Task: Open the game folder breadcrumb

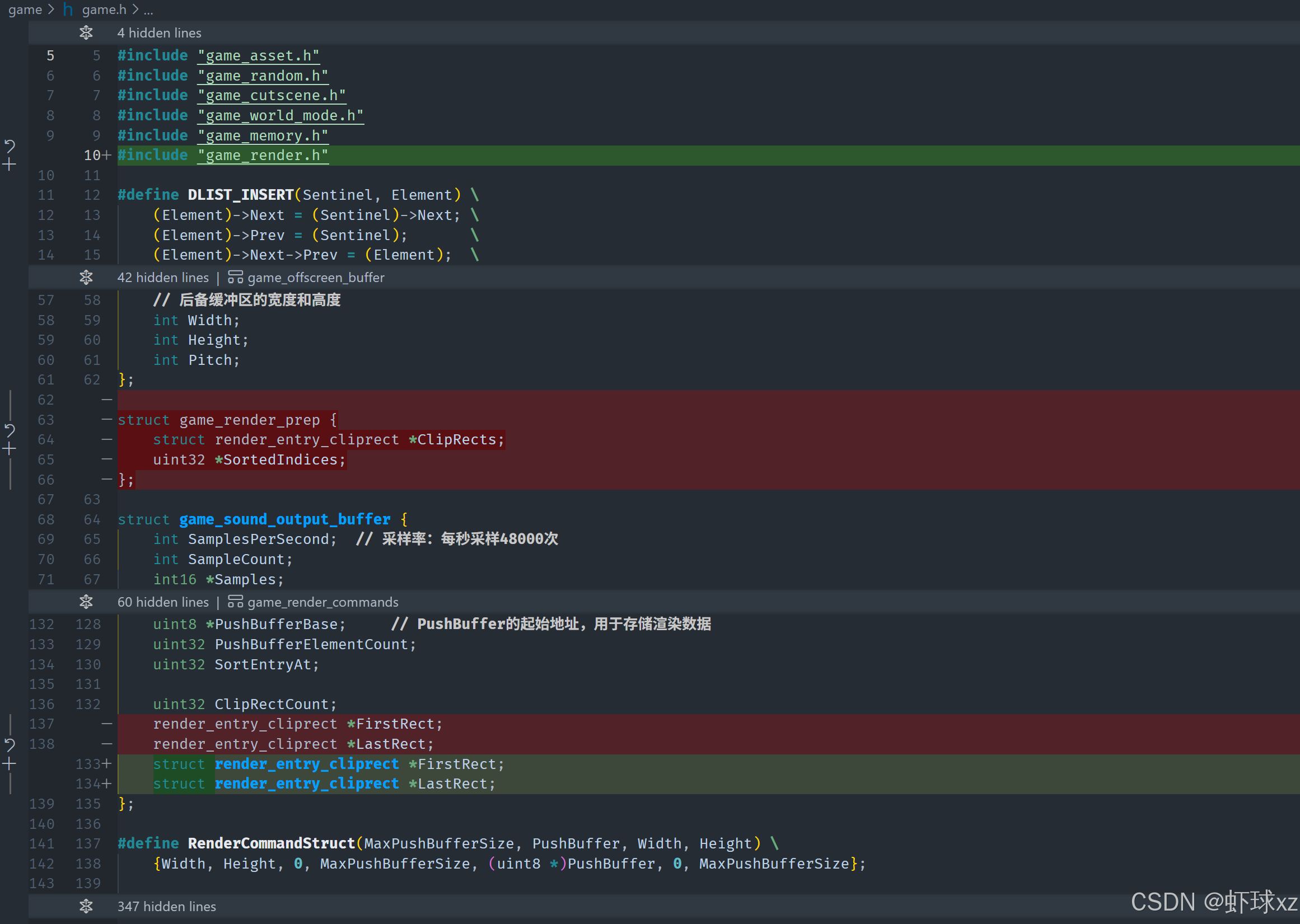Action: tap(25, 10)
